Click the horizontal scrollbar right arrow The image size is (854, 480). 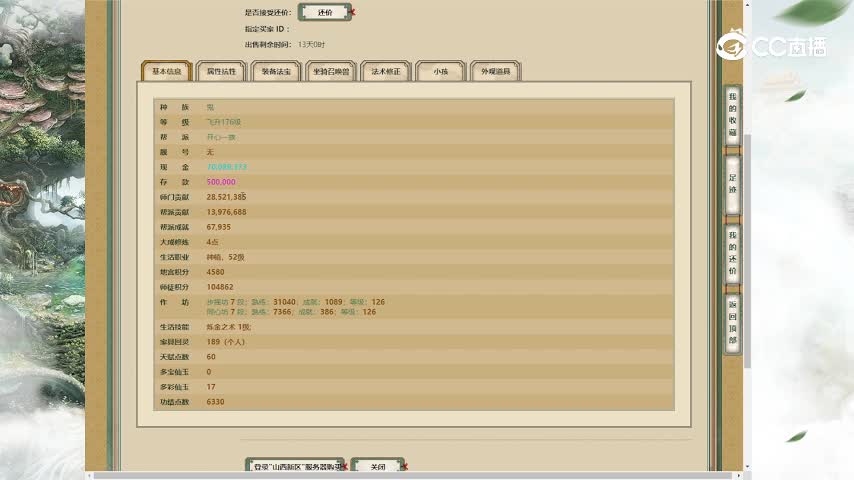tap(739, 476)
